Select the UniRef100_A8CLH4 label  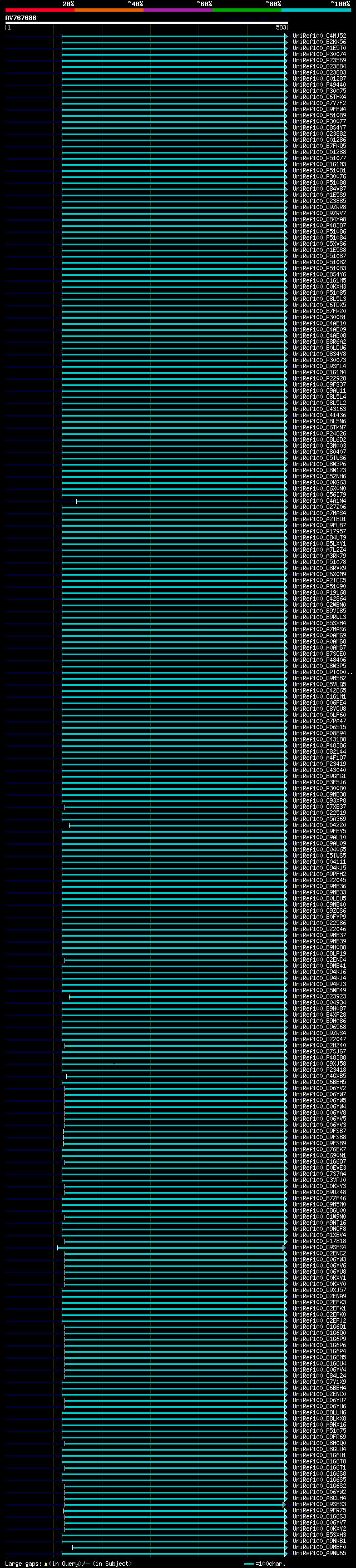[319, 1498]
